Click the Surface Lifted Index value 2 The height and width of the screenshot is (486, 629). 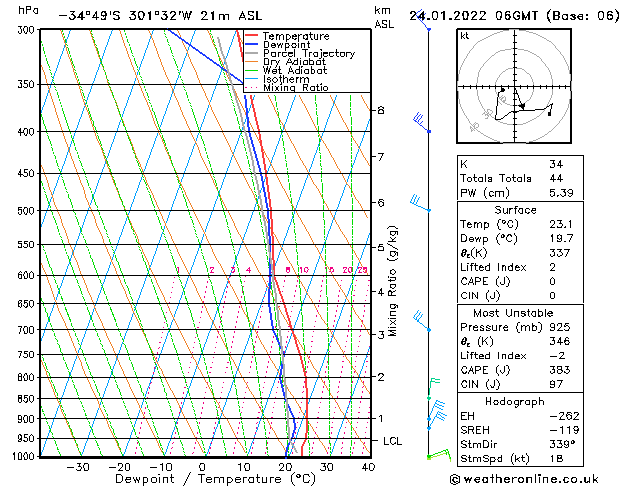pyautogui.click(x=552, y=267)
